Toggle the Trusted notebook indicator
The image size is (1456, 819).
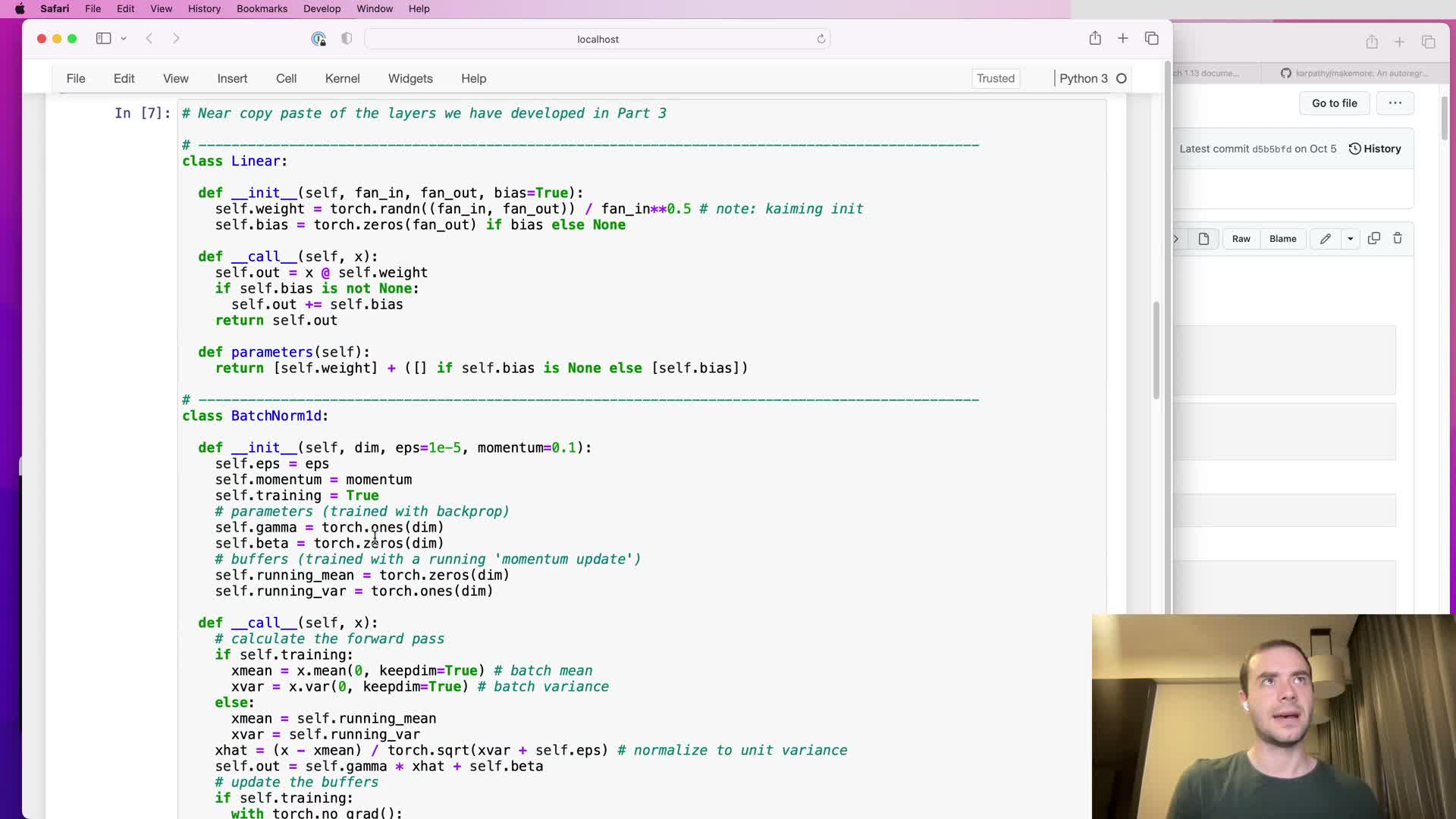(x=995, y=79)
